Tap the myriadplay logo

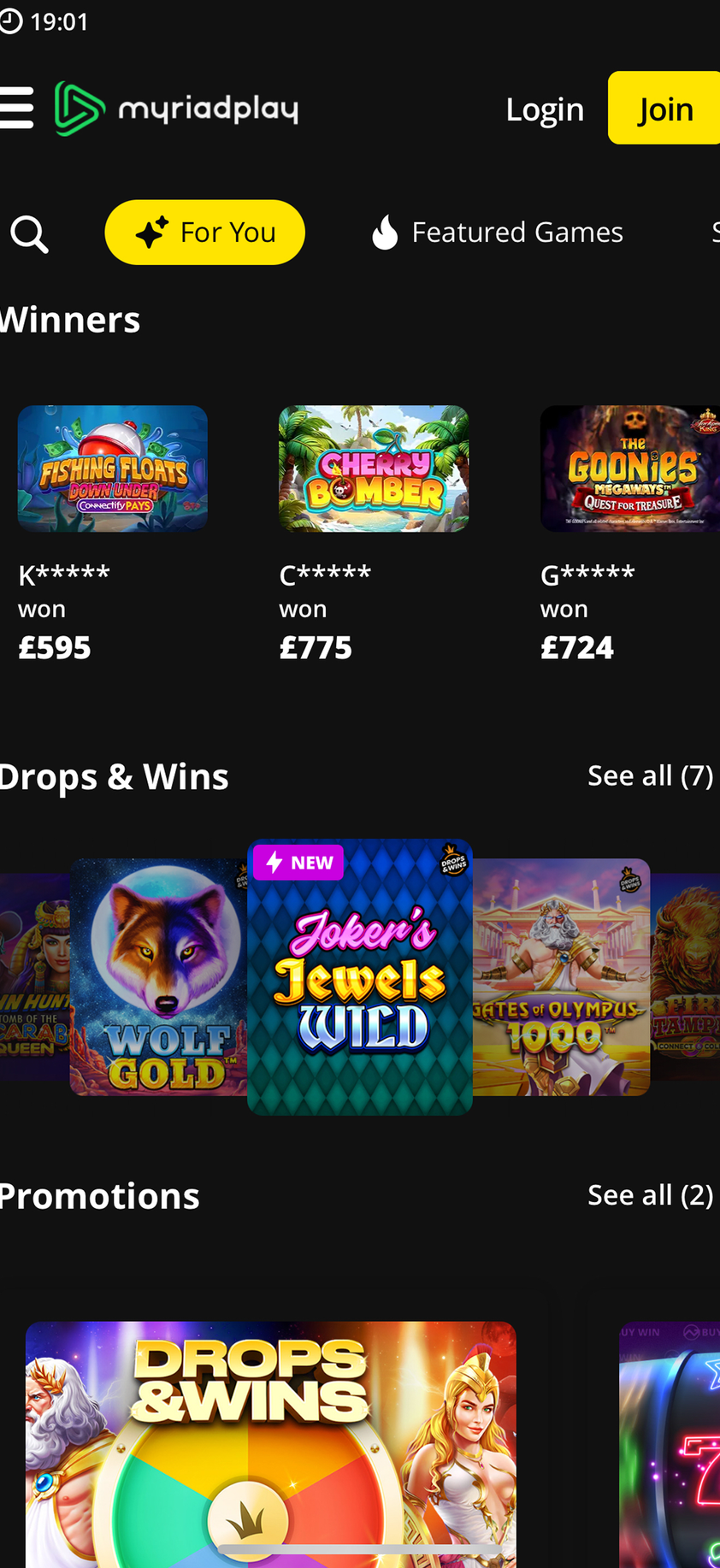point(177,109)
